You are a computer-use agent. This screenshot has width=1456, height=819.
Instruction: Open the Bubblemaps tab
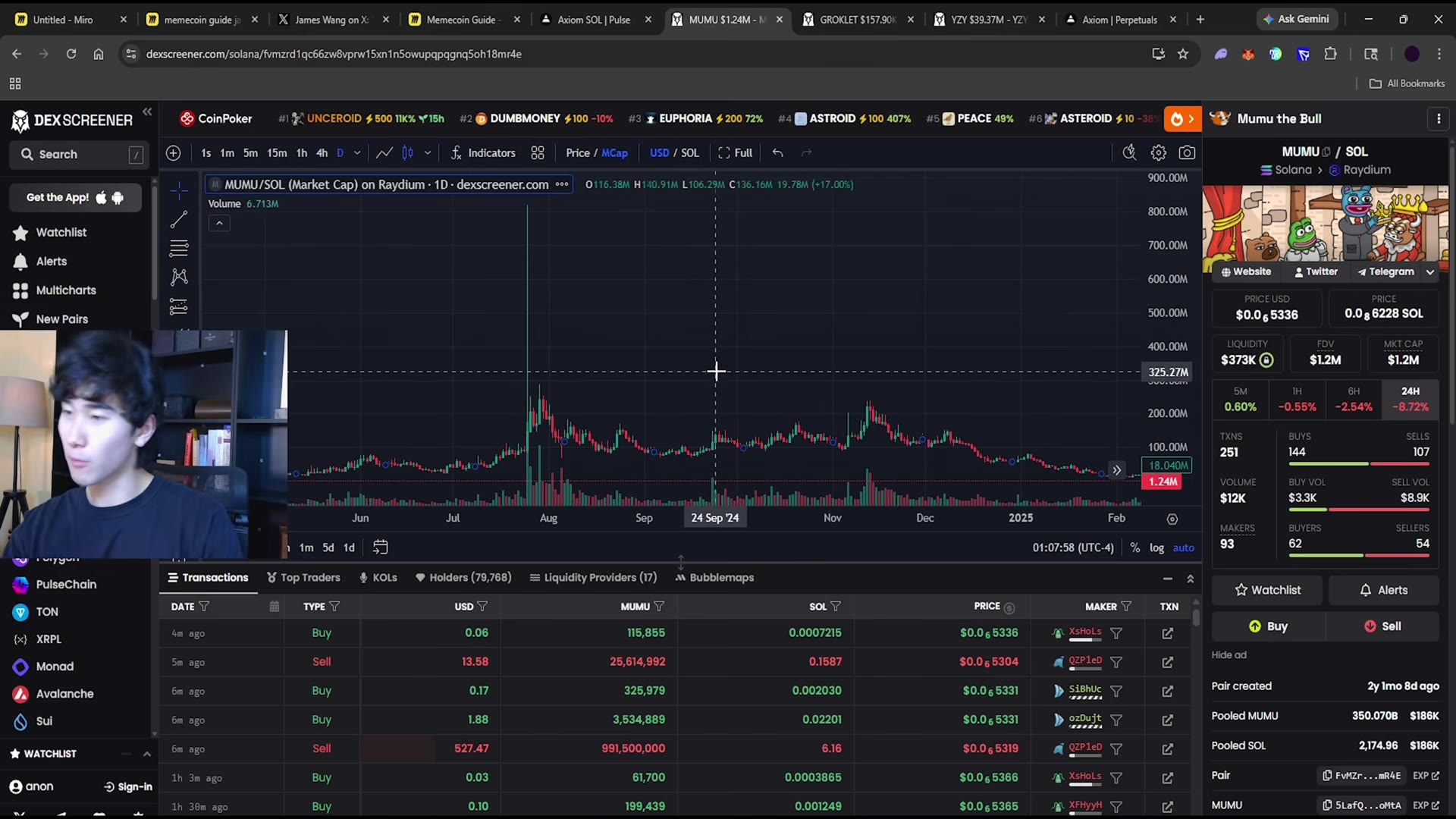coord(714,578)
